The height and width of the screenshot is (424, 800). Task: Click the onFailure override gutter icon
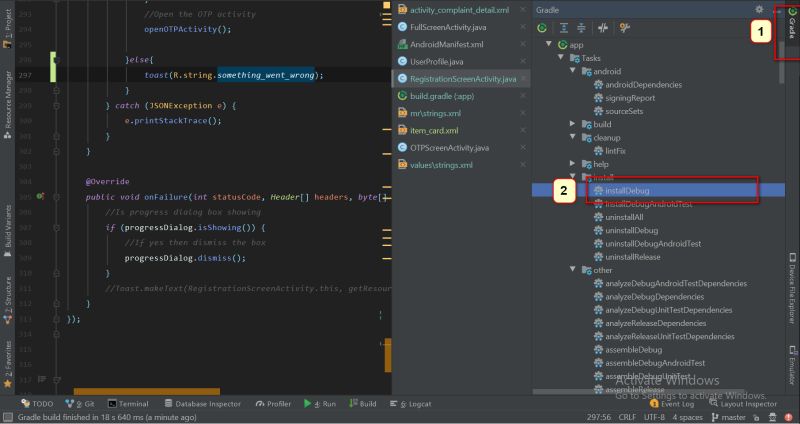click(40, 196)
